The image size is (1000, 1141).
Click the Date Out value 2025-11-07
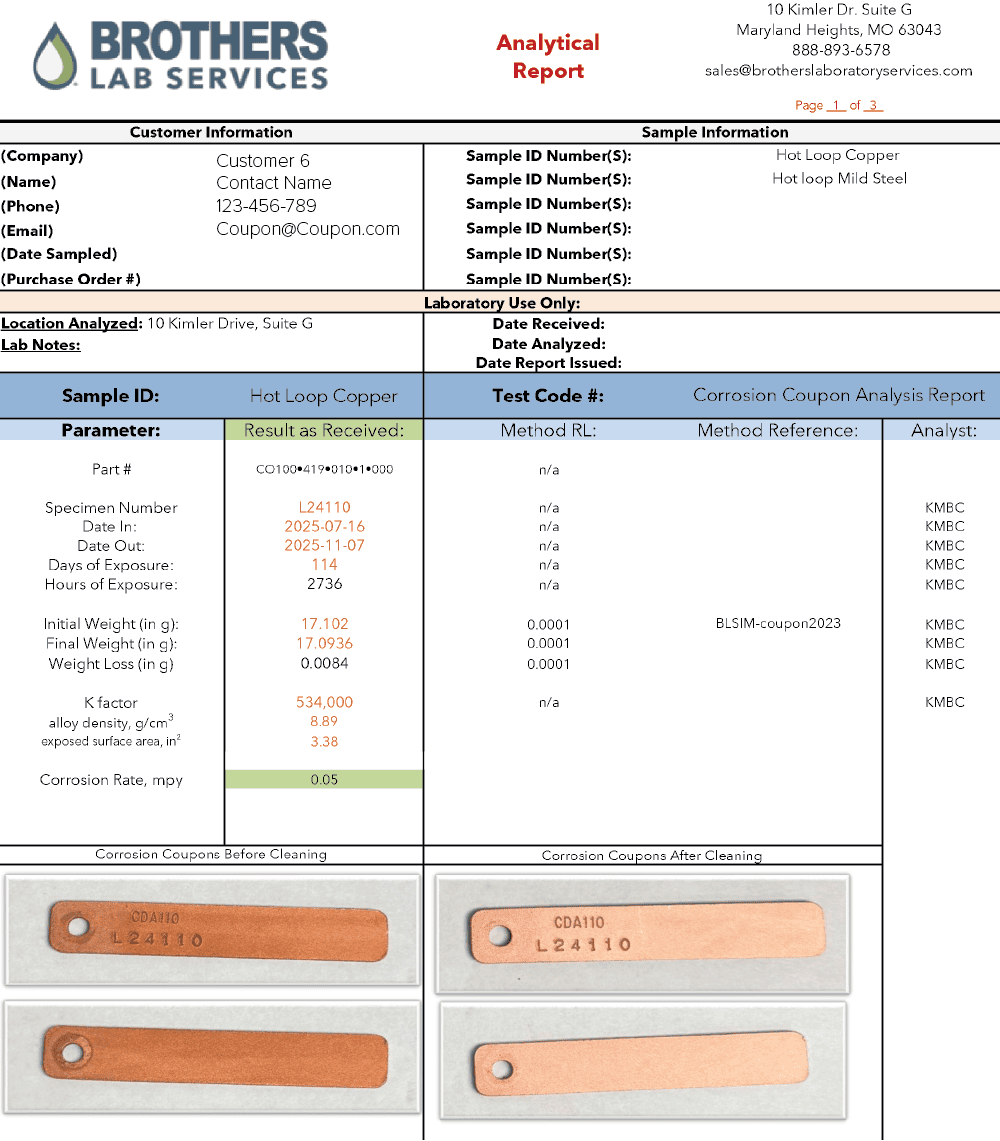[x=324, y=545]
